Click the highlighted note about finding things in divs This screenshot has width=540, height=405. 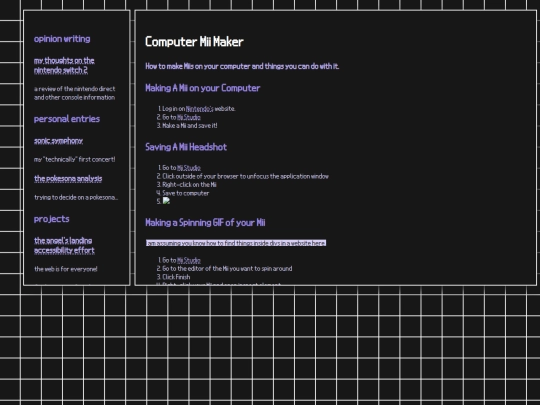tap(236, 243)
